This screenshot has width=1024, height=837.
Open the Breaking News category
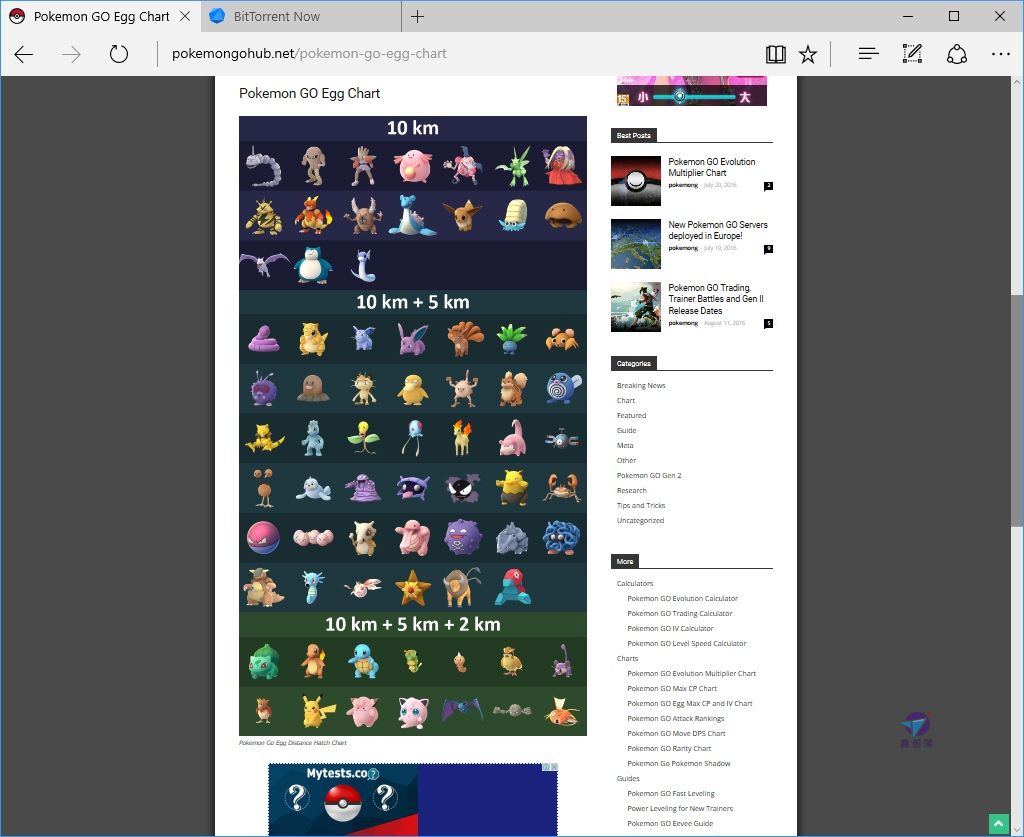641,385
